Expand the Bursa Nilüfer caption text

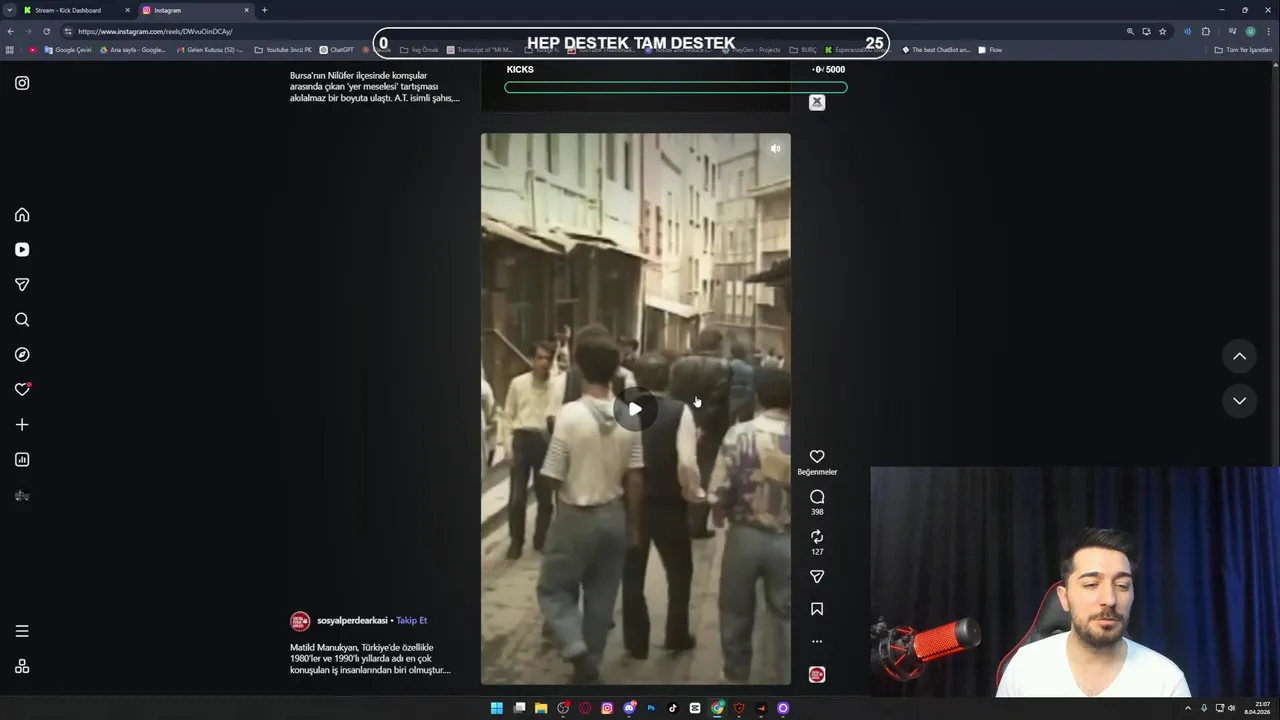pyautogui.click(x=375, y=87)
